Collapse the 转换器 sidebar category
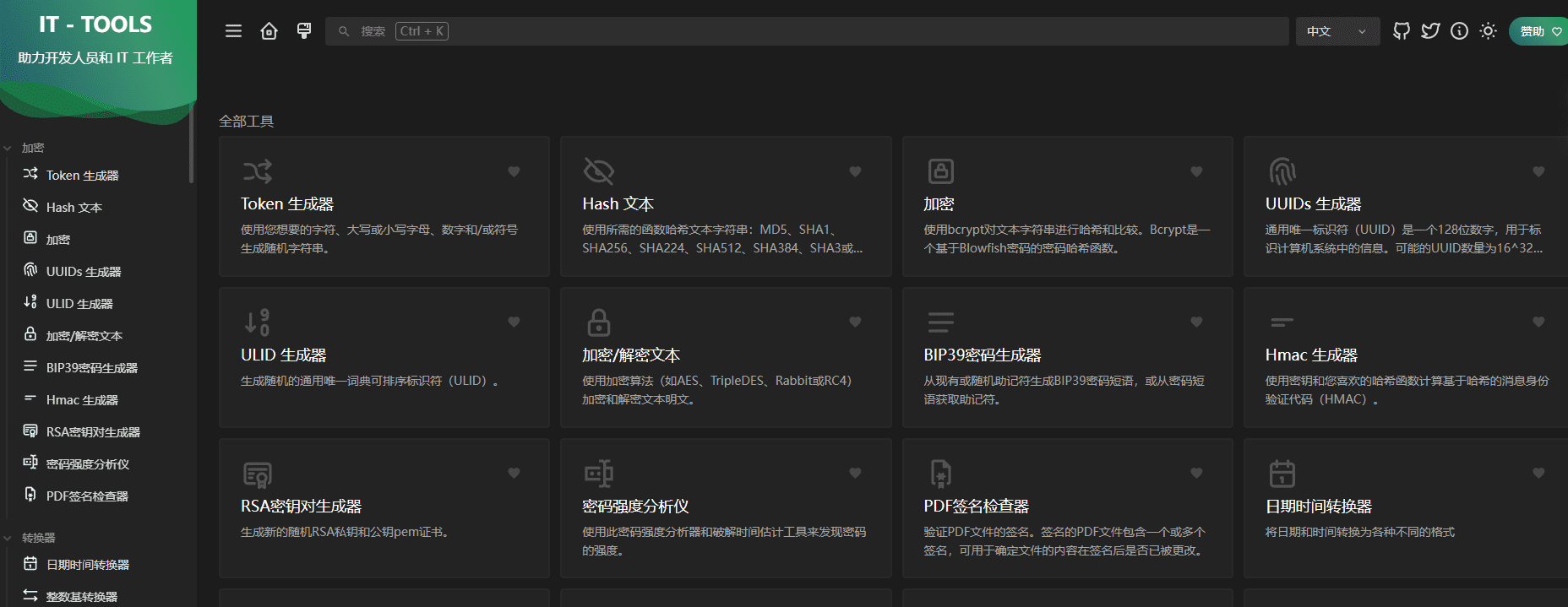This screenshot has height=607, width=1568. [38, 538]
